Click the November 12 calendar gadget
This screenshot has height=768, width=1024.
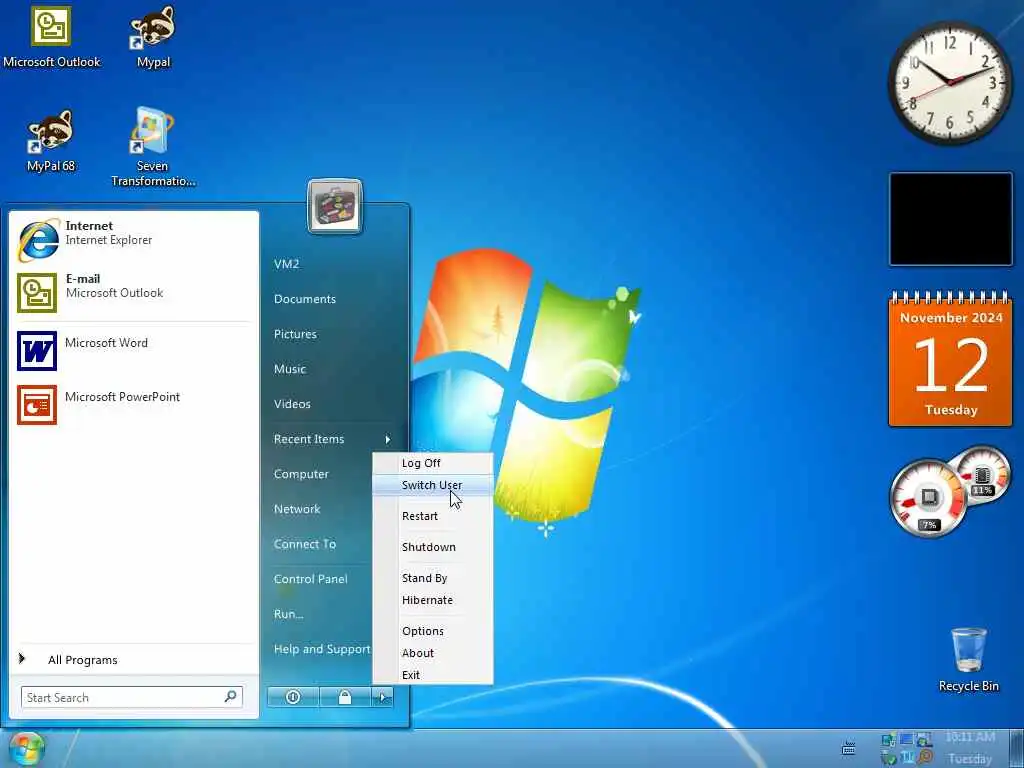pyautogui.click(x=950, y=359)
